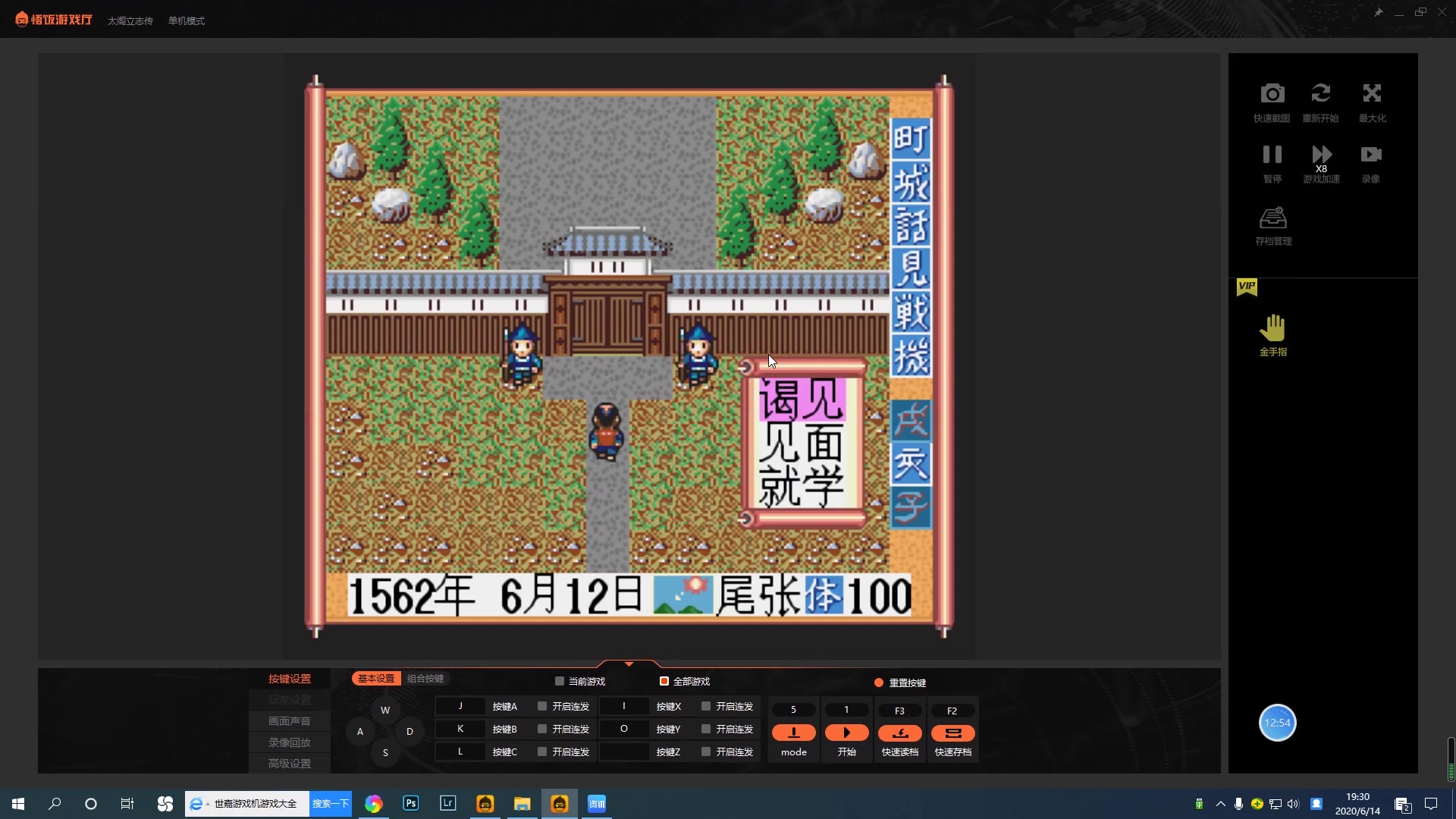Pin the window with the pushpin icon

(1378, 12)
